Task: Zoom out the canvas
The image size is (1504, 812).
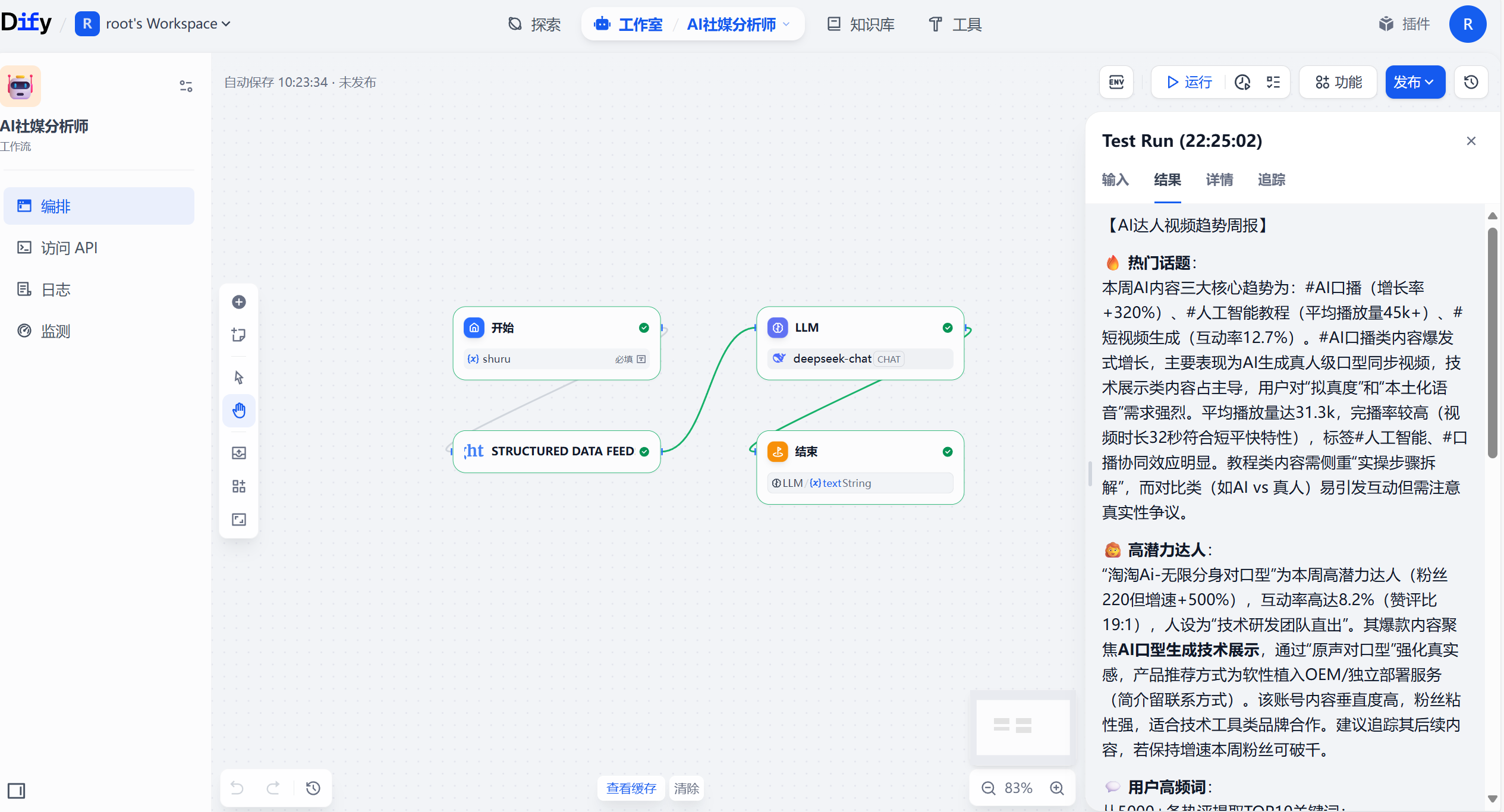Action: point(989,788)
